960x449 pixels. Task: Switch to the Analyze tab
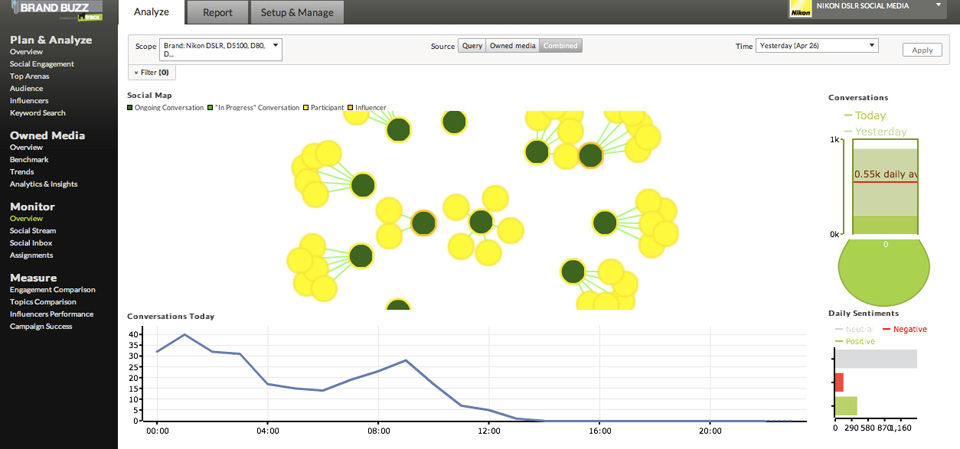(x=151, y=12)
